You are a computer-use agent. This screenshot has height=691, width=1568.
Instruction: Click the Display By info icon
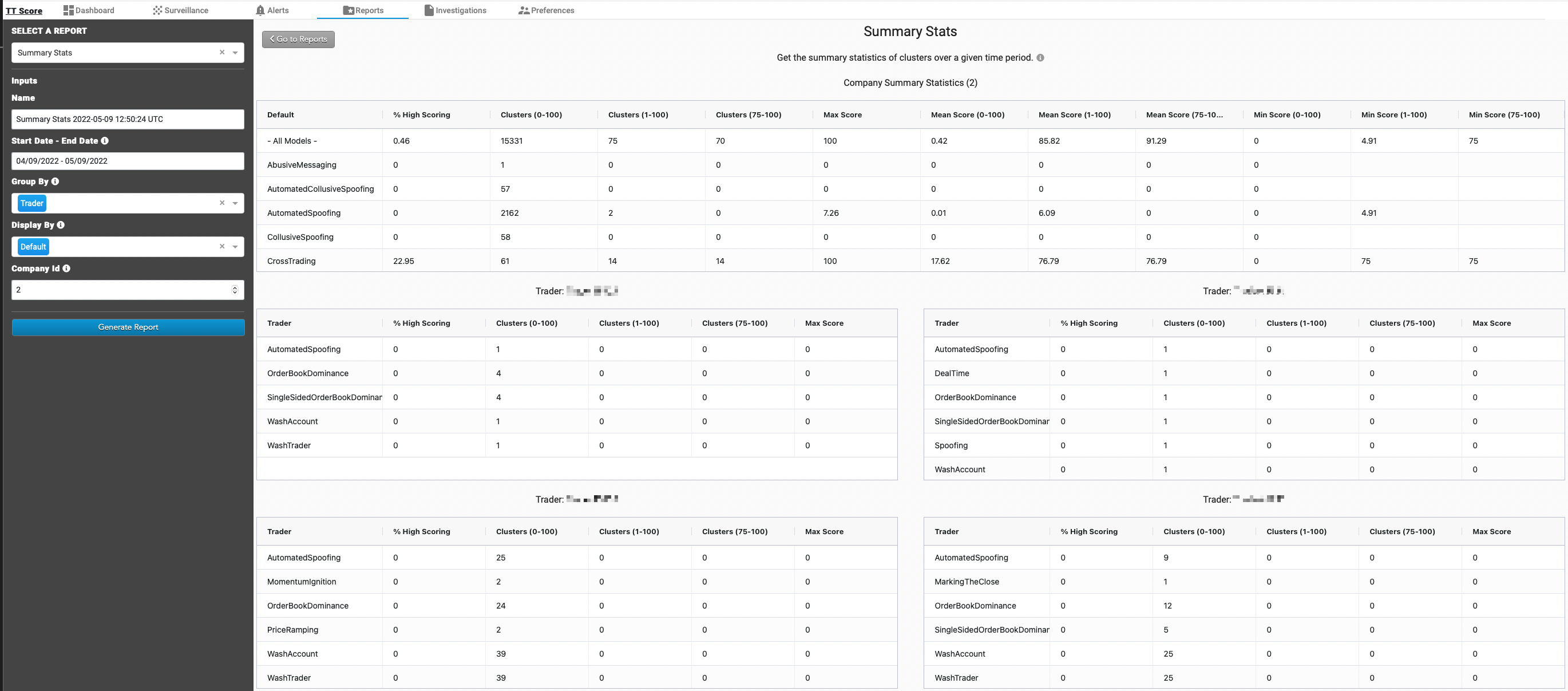(61, 224)
